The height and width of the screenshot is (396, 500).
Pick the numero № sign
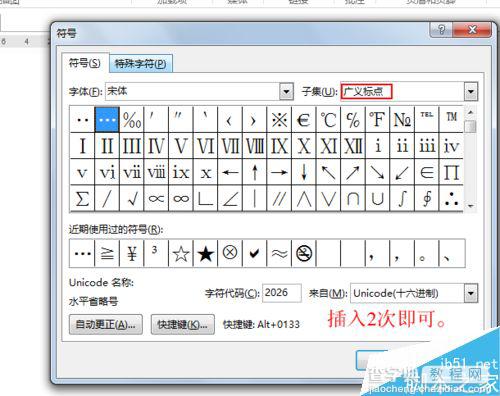coord(402,119)
